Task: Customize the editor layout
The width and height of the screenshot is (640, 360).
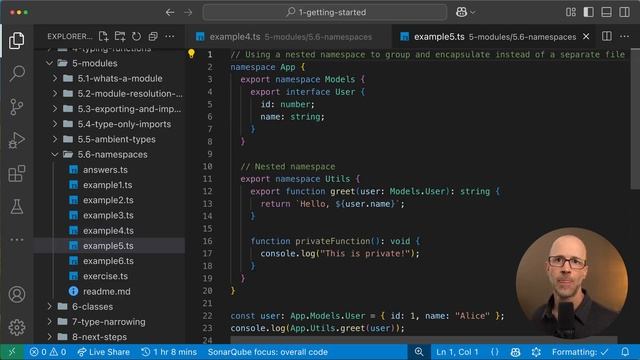Action: pyautogui.click(x=571, y=12)
